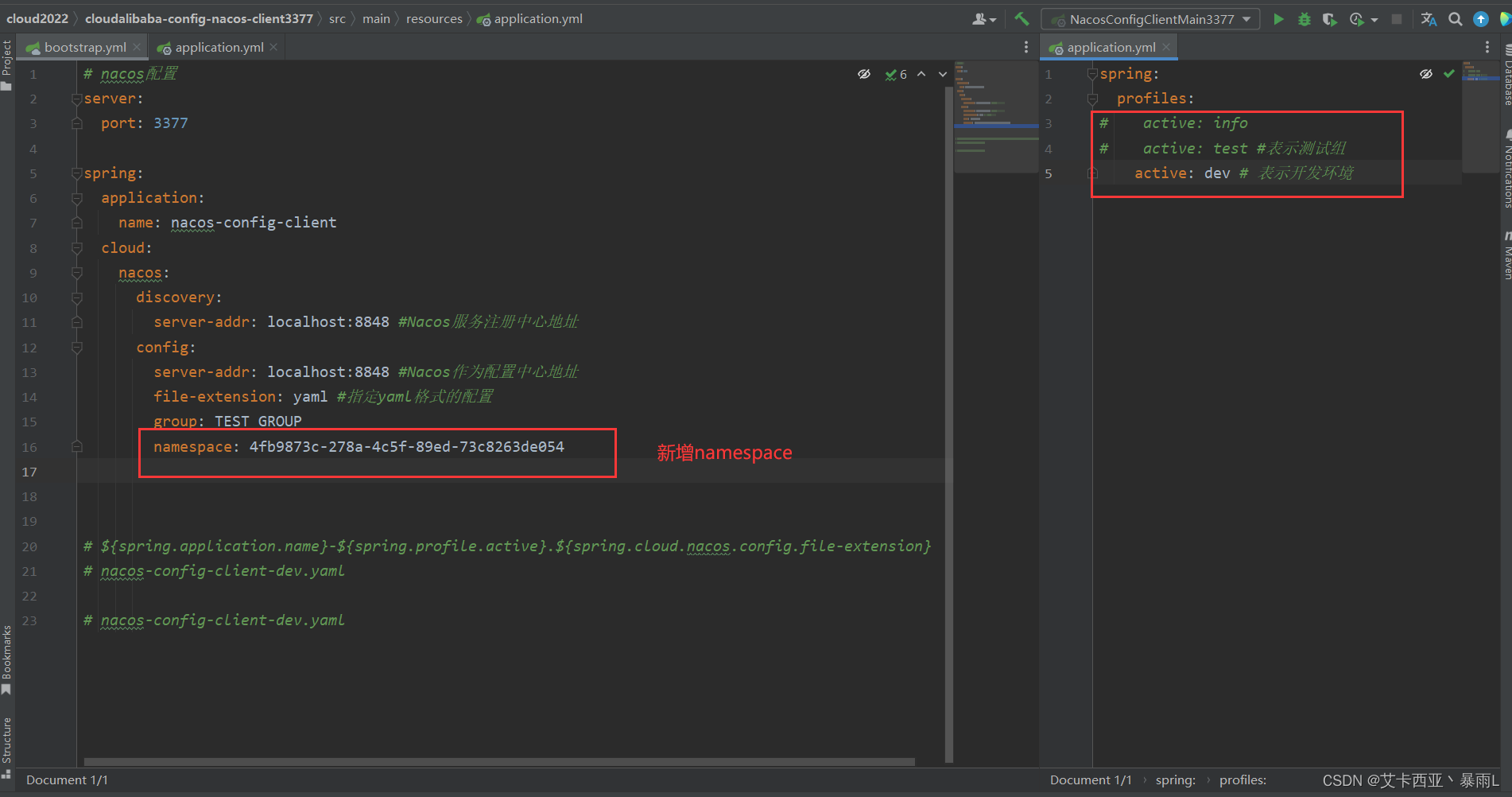Click profiles: breadcrumb in status bar
The width and height of the screenshot is (1512, 797).
pyautogui.click(x=1243, y=780)
